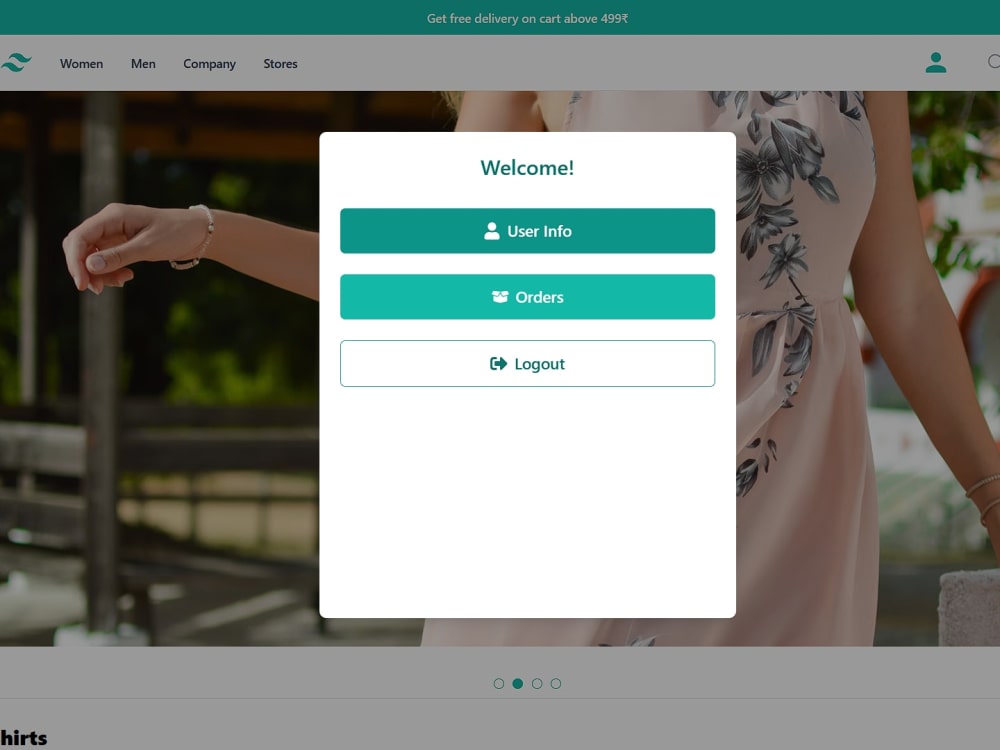Go to the Company page
The image size is (1000, 750).
coord(209,64)
